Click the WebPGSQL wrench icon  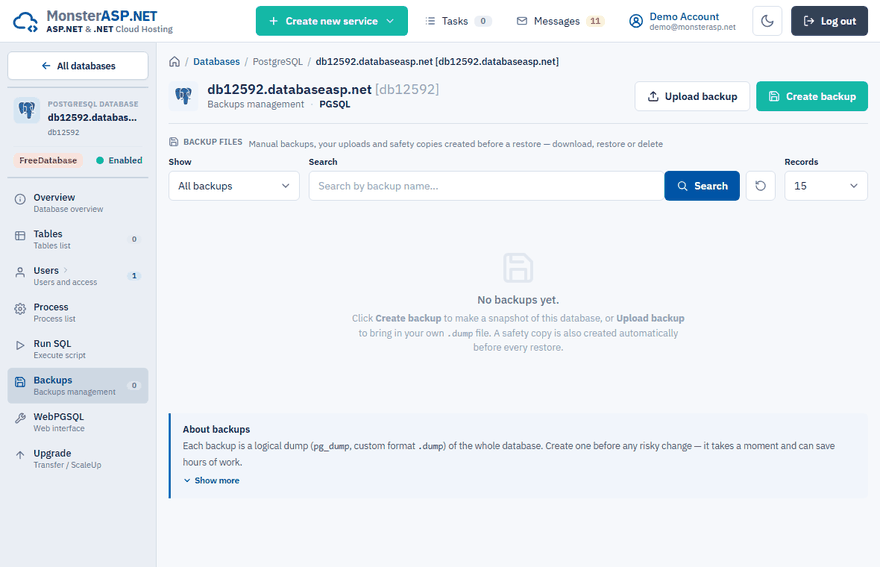tap(20, 418)
